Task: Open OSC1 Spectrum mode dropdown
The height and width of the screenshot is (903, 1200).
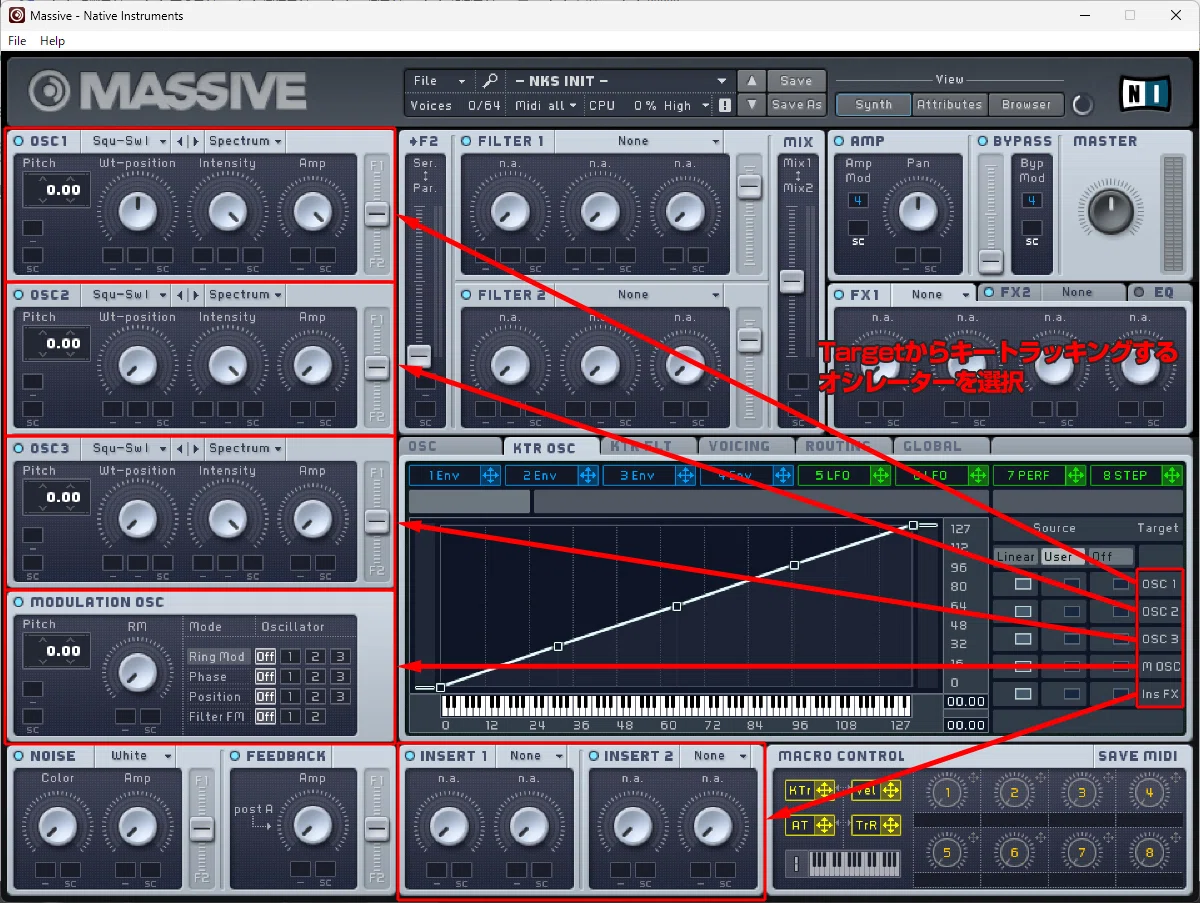Action: pos(245,141)
